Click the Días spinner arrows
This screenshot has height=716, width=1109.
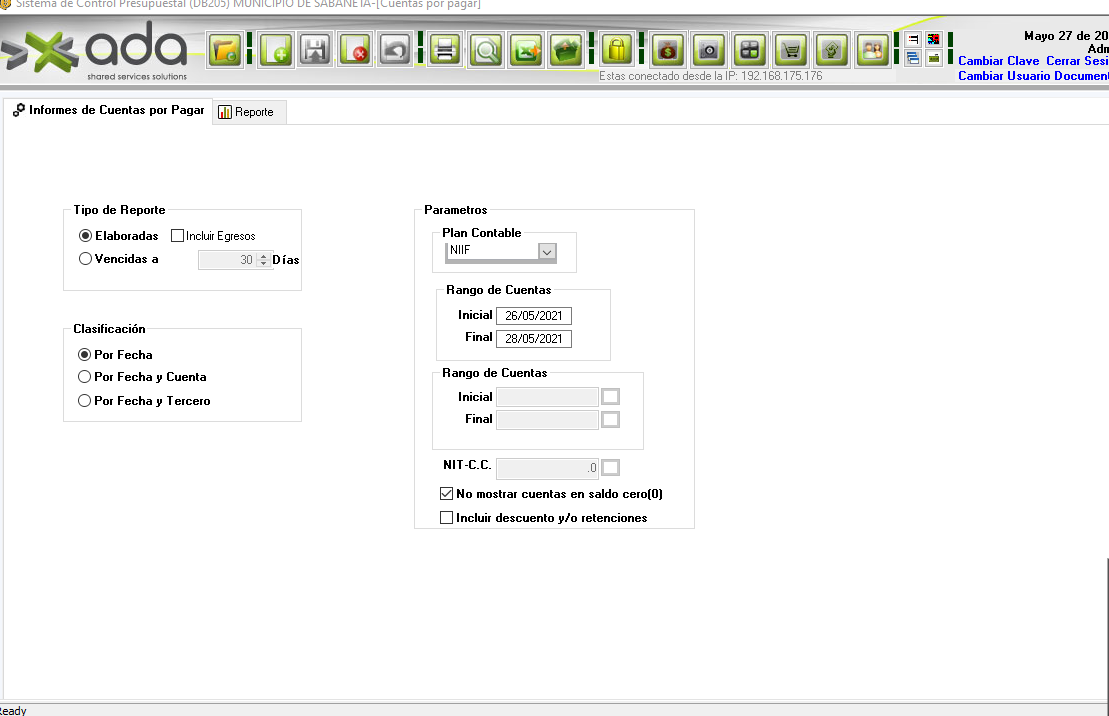coord(264,260)
